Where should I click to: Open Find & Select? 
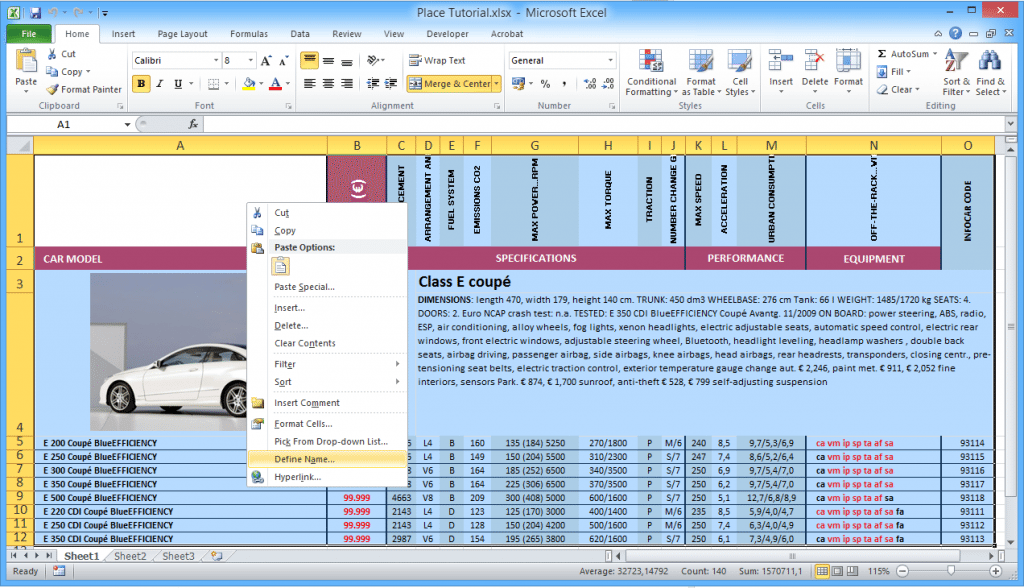[990, 72]
